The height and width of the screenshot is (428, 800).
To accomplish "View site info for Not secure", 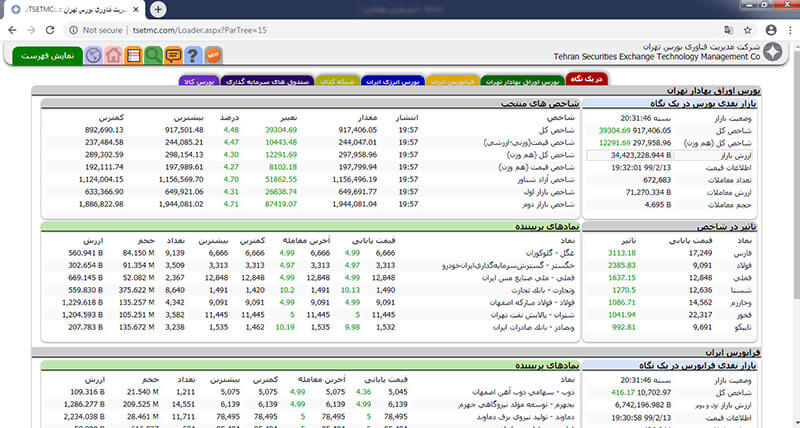I will pos(96,30).
